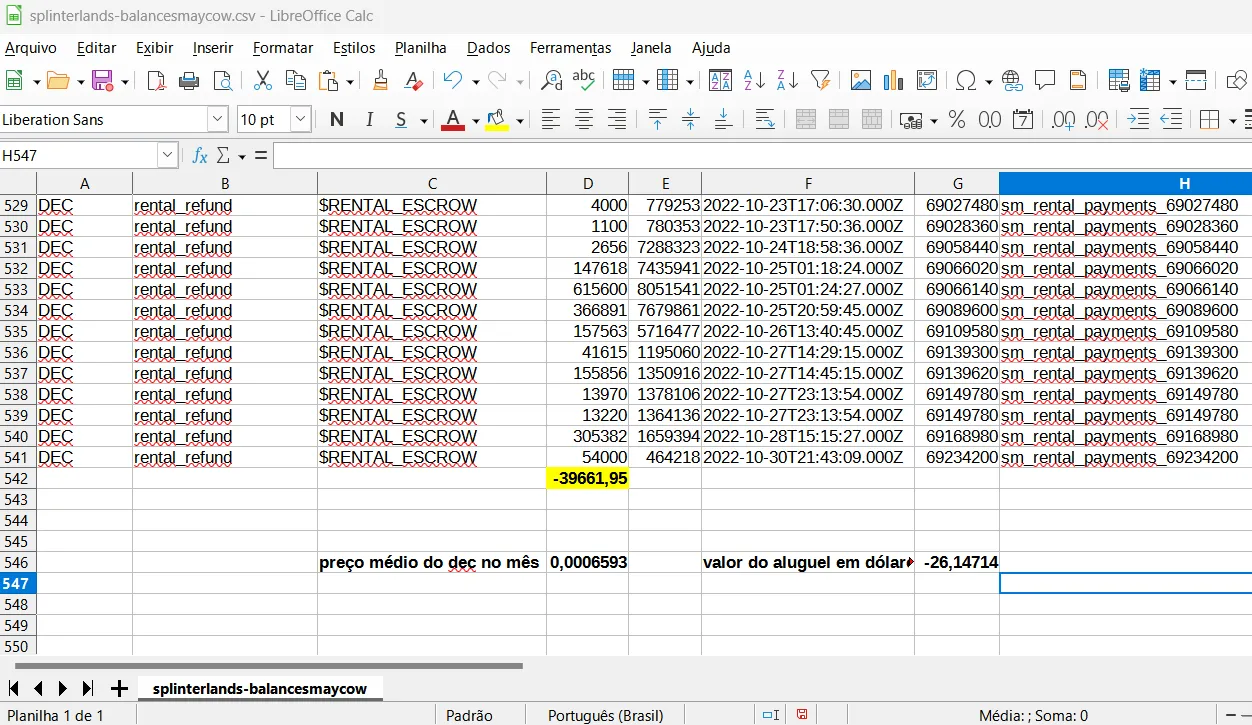This screenshot has width=1252, height=725.
Task: Insert Special Character omega icon
Action: point(966,81)
